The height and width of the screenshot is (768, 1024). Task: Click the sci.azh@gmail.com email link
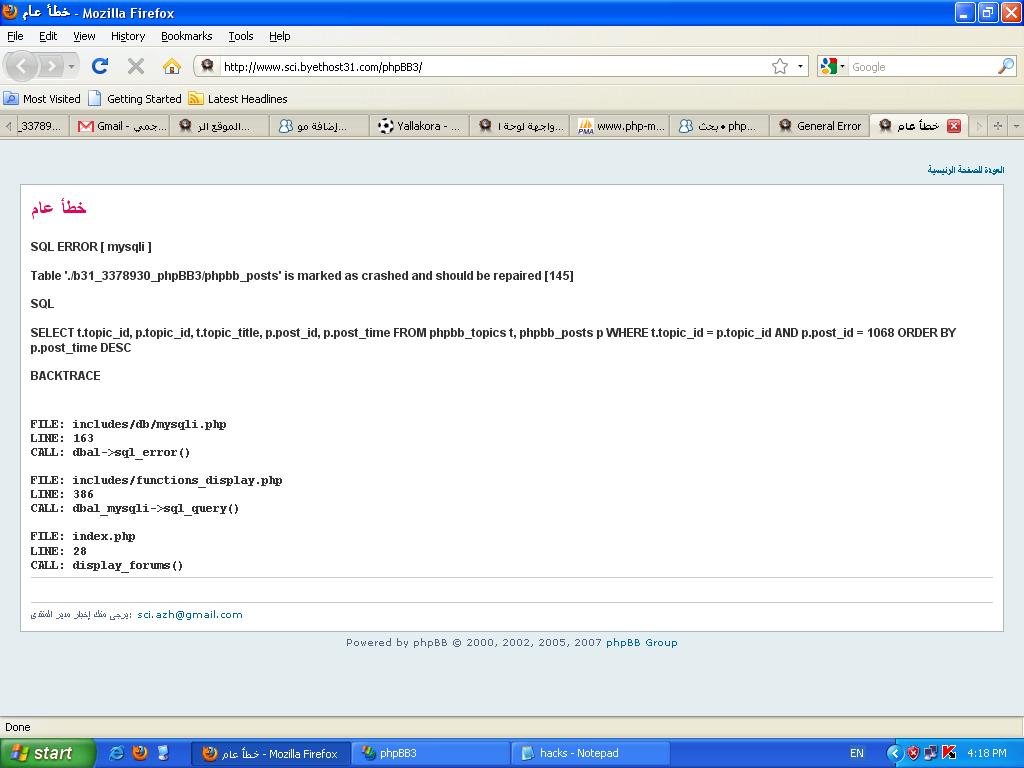[x=190, y=614]
